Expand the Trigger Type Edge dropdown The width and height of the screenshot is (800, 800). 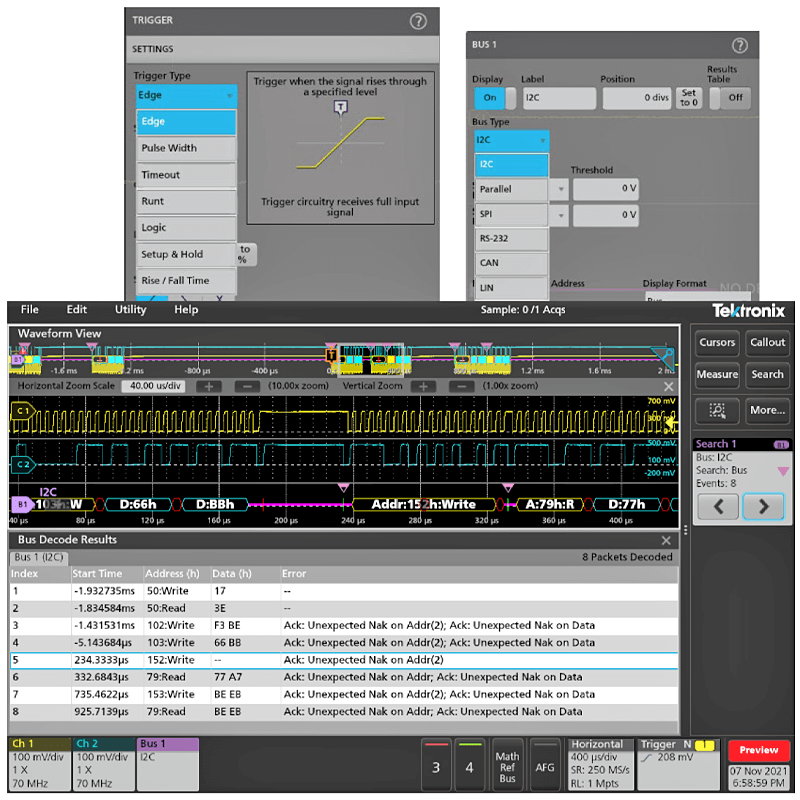click(x=186, y=95)
